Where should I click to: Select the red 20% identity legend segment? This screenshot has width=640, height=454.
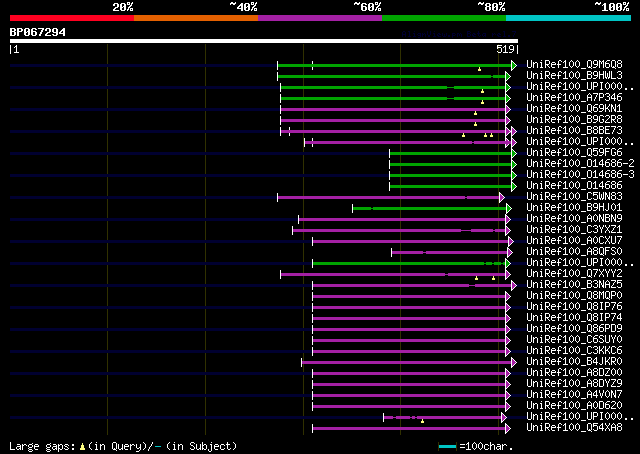[72, 18]
